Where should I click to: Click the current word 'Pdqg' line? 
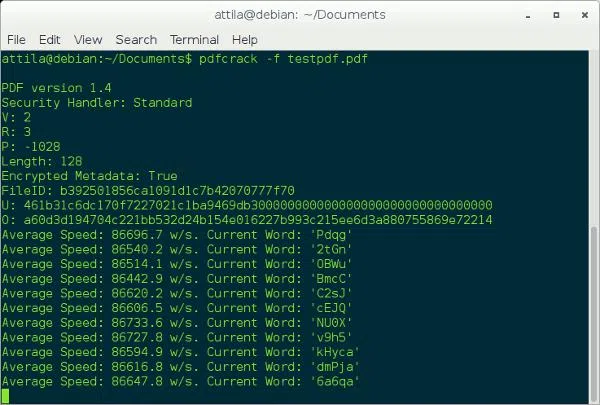(x=180, y=234)
